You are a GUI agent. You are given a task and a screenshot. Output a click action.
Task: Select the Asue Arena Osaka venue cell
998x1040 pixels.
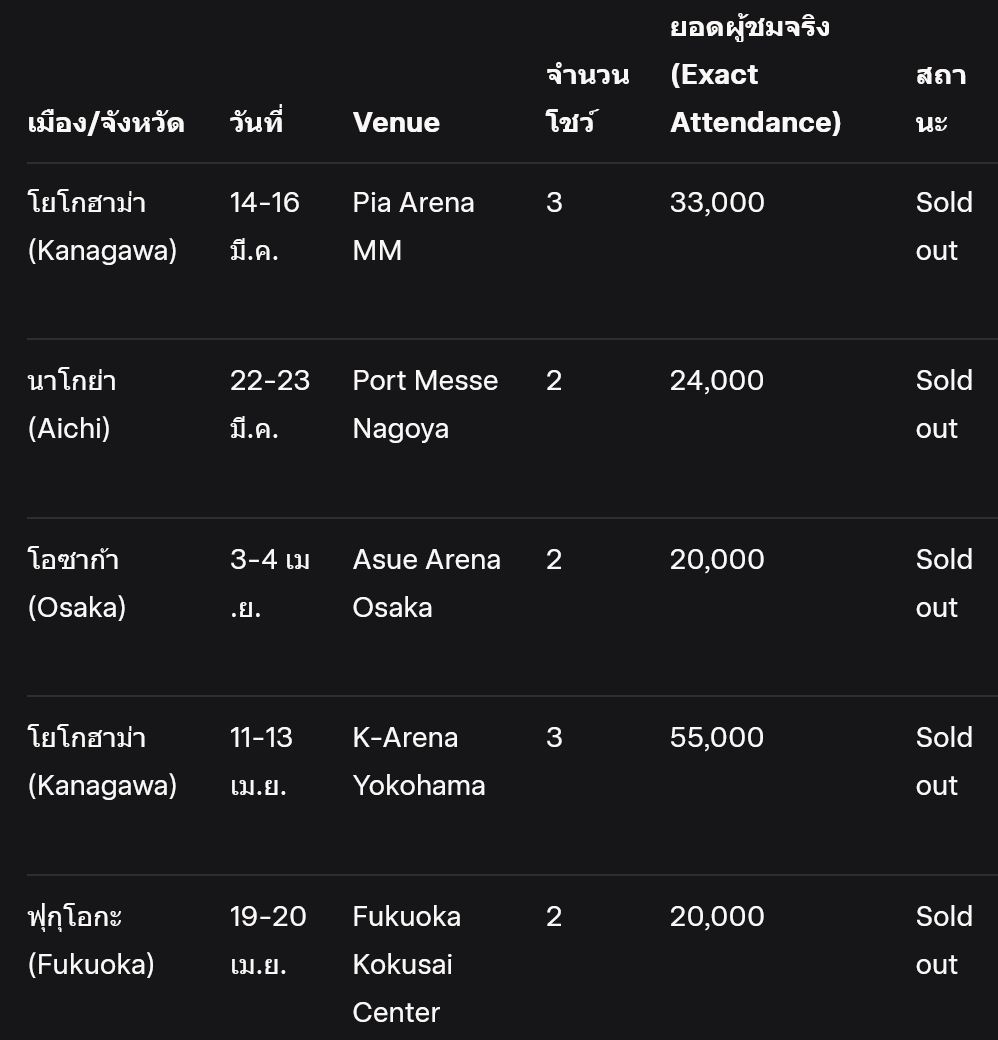(426, 583)
